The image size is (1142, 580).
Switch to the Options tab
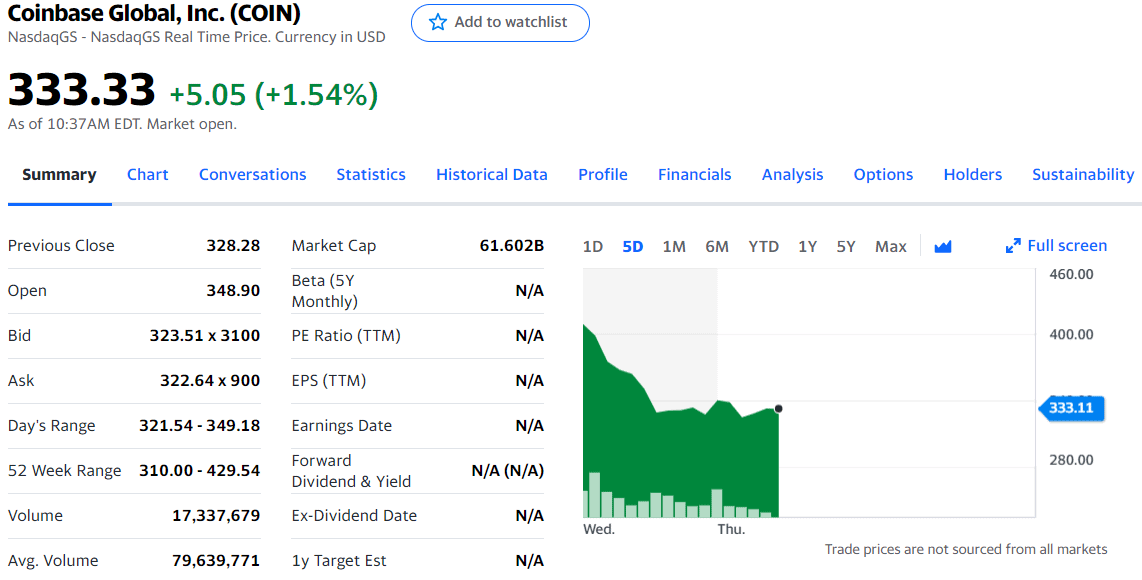(883, 175)
